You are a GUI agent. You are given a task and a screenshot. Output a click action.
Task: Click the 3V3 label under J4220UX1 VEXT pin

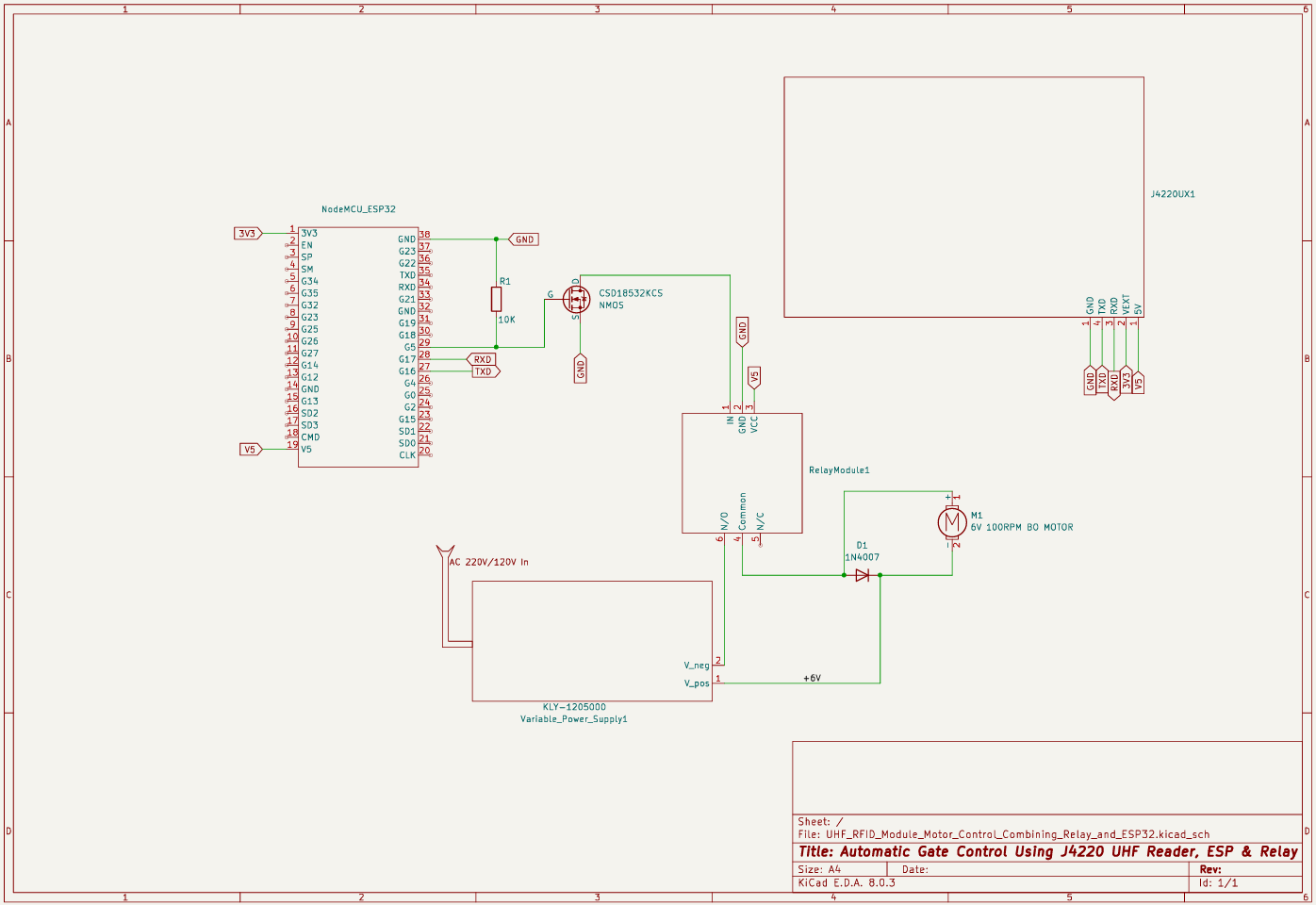coord(1127,381)
